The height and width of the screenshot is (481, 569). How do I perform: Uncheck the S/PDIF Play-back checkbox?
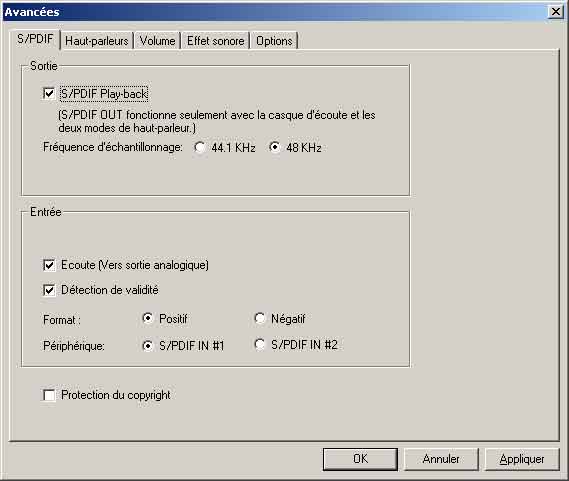click(x=49, y=94)
